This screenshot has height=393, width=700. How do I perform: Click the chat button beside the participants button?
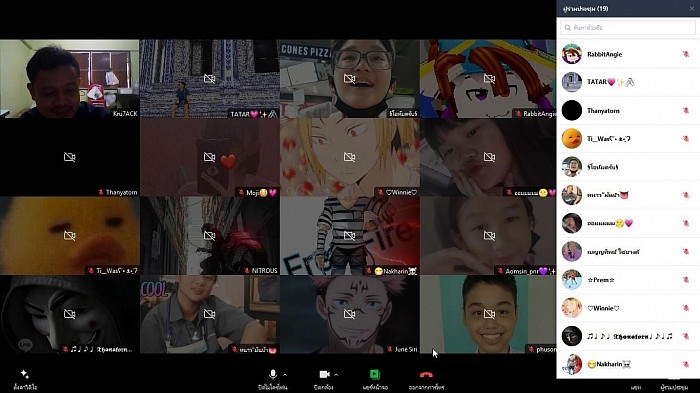point(636,387)
